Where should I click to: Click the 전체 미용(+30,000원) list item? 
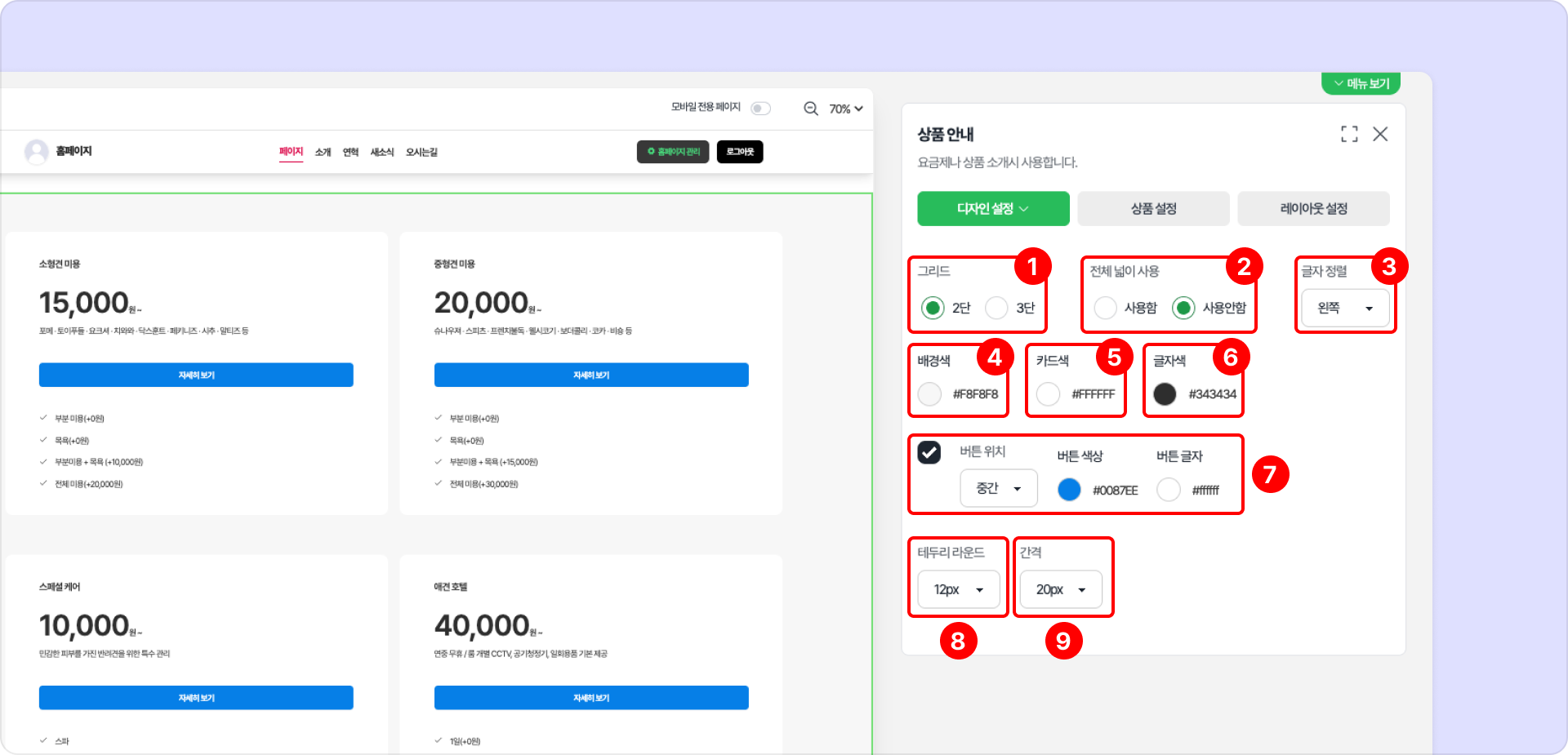coord(484,484)
